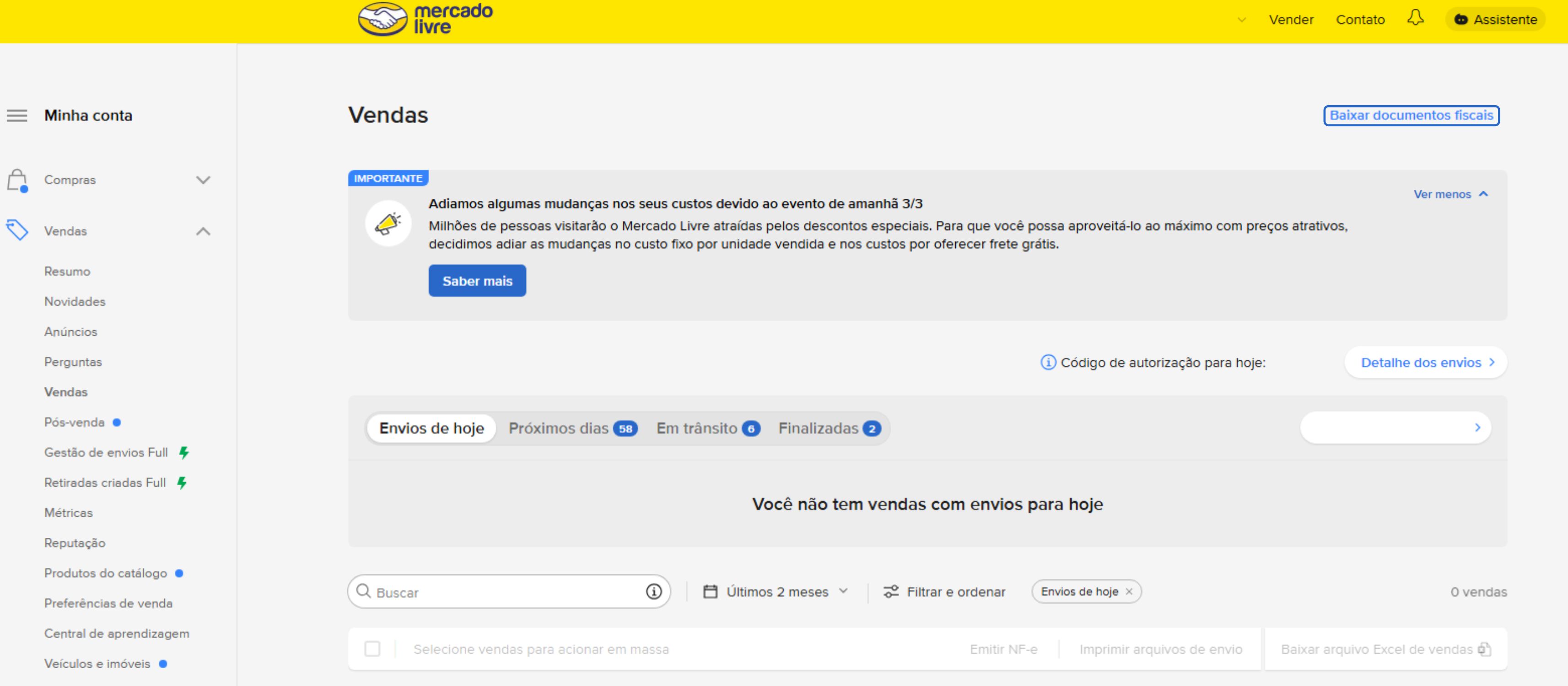This screenshot has height=686, width=1568.
Task: Expand the Compras section in the sidebar
Action: point(203,179)
